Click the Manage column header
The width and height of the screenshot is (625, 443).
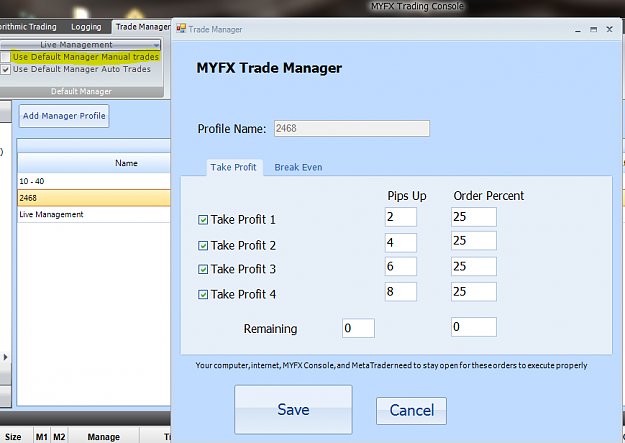click(103, 437)
